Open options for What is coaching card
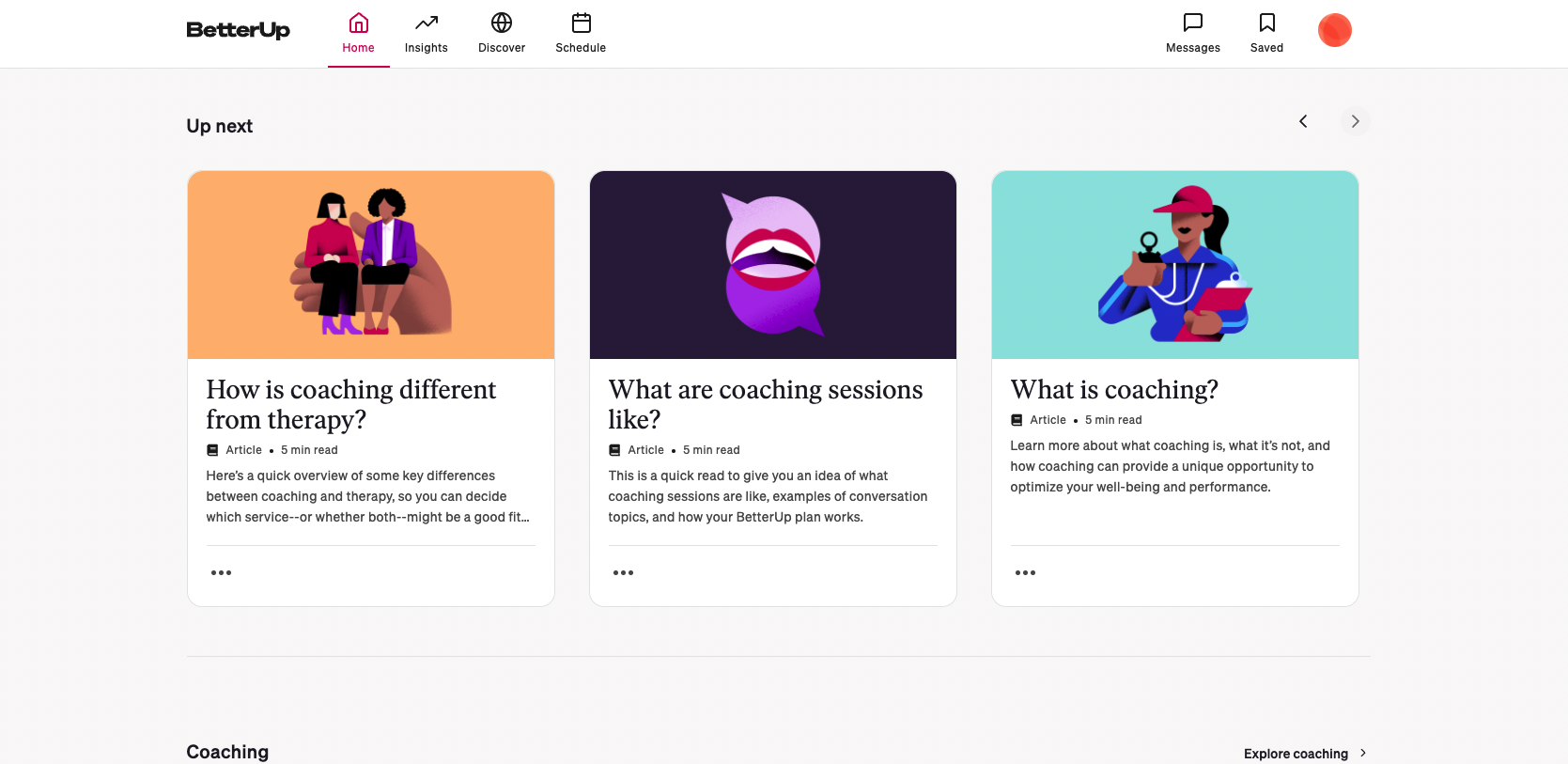1568x764 pixels. click(x=1025, y=572)
